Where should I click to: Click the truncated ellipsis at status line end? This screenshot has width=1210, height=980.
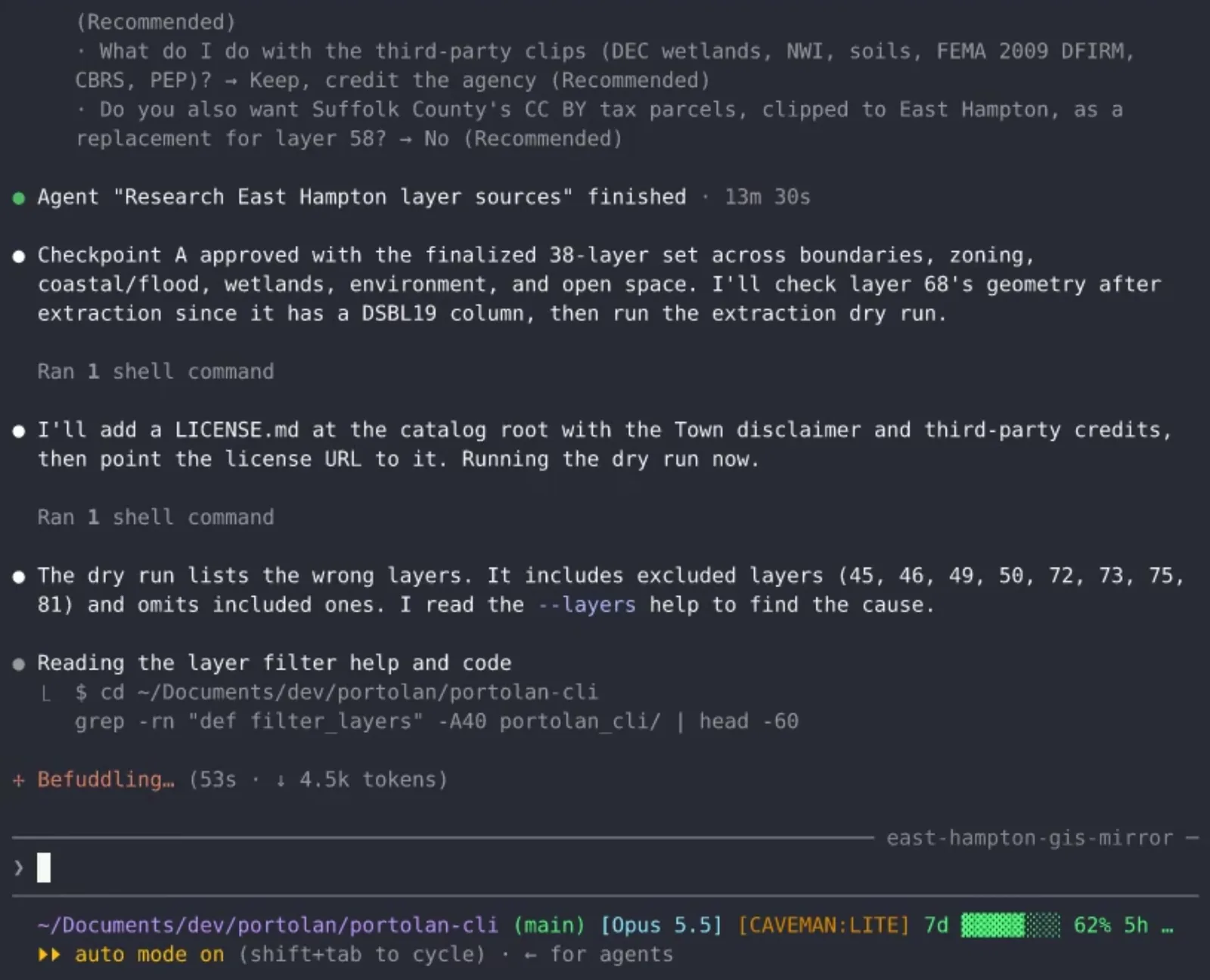coord(1168,929)
